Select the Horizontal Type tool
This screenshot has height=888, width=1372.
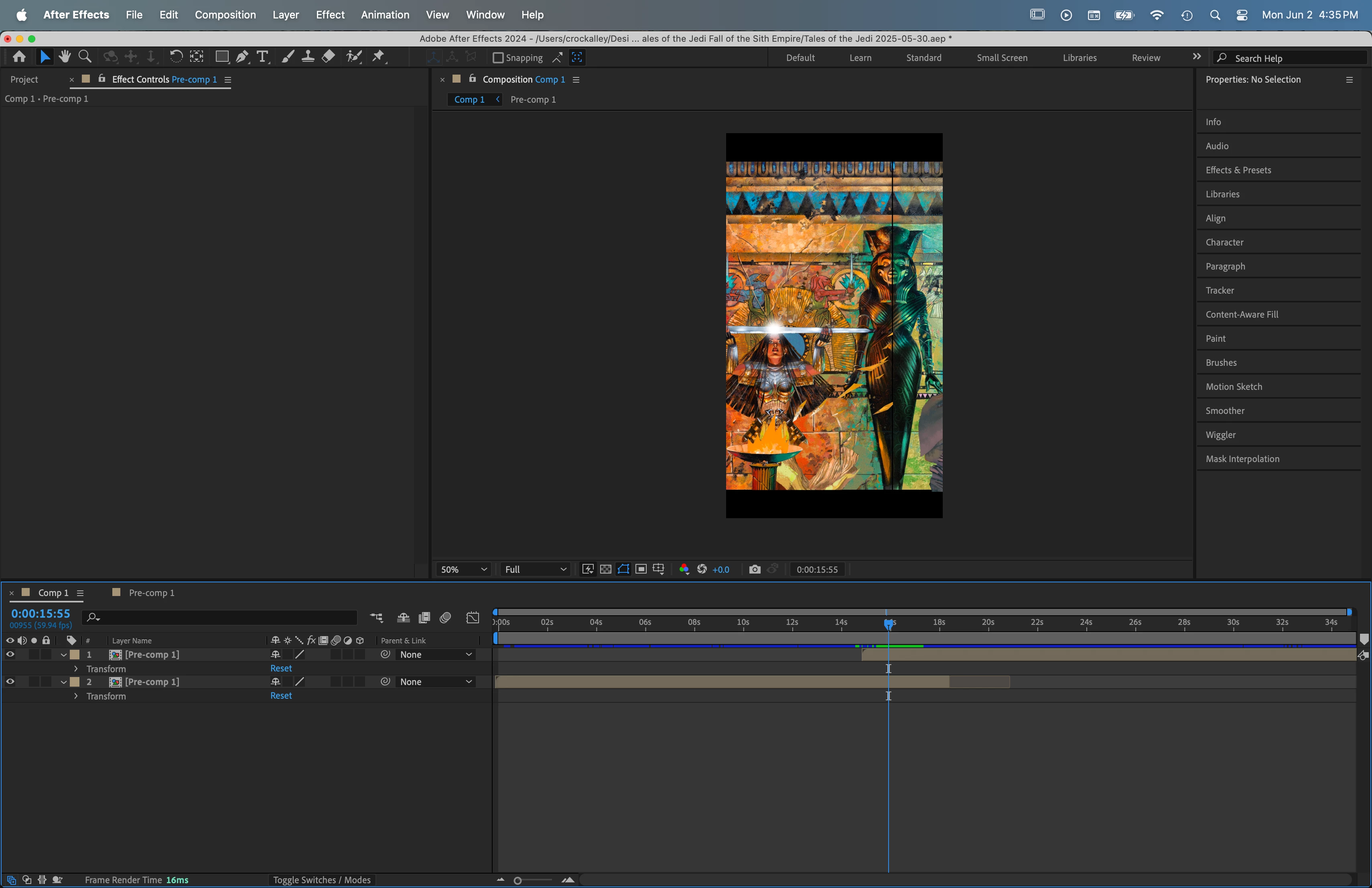tap(262, 57)
